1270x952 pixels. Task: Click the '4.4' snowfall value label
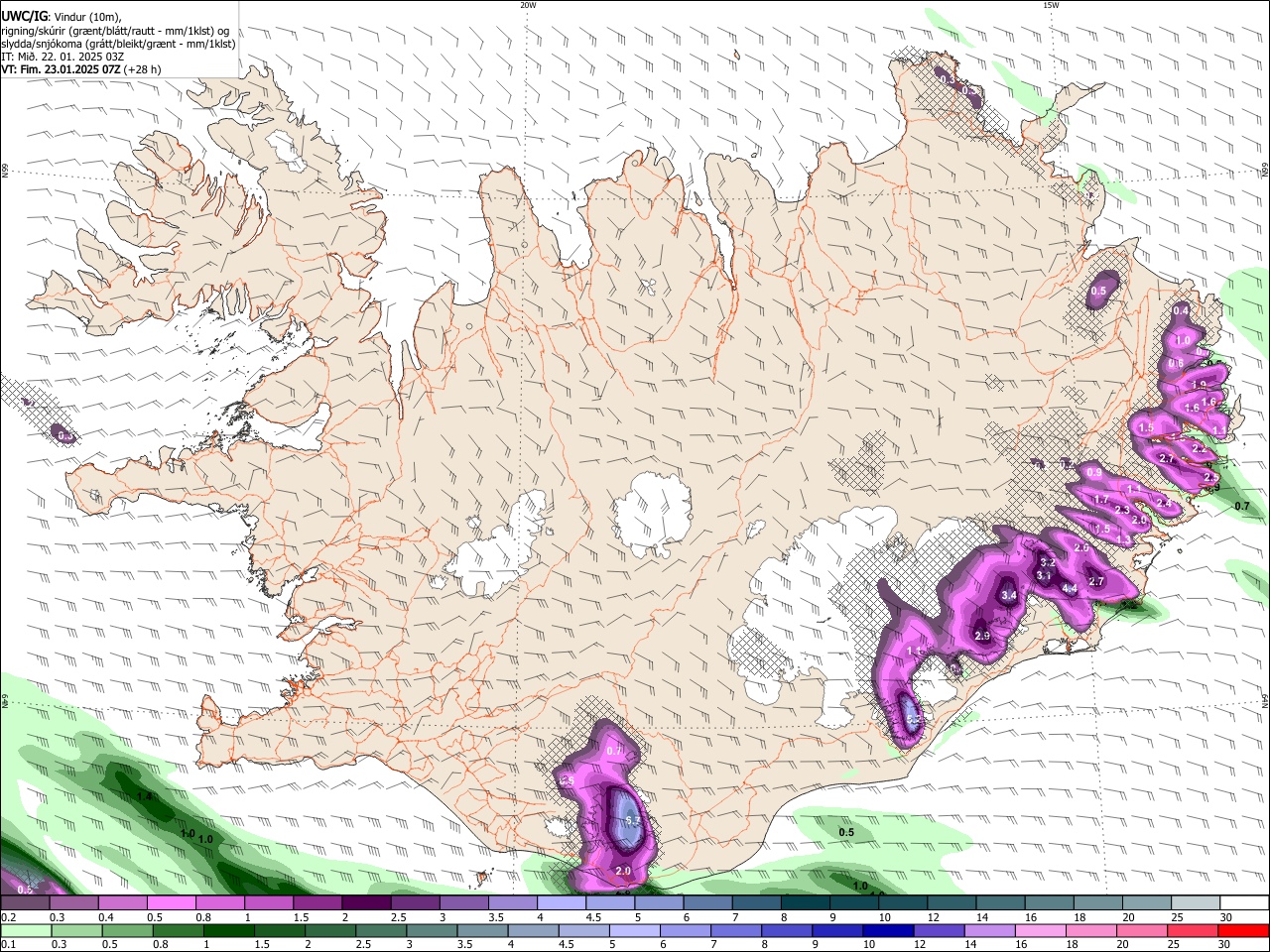tap(1070, 589)
